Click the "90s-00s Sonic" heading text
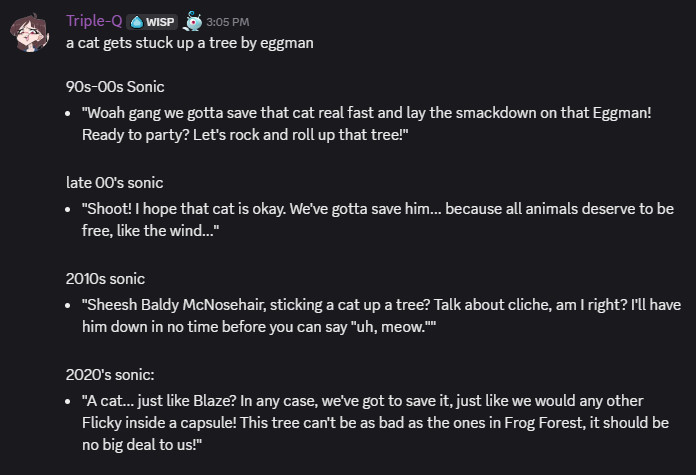Image resolution: width=696 pixels, height=475 pixels. pos(115,87)
